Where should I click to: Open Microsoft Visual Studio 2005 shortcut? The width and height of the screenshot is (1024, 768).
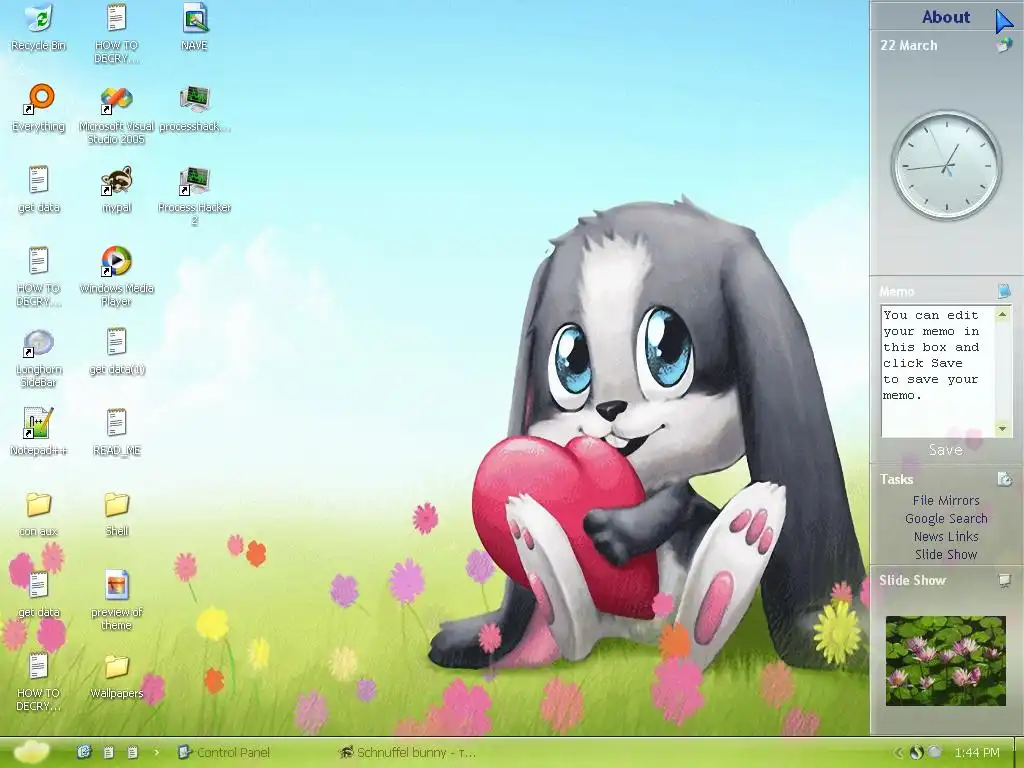point(116,115)
